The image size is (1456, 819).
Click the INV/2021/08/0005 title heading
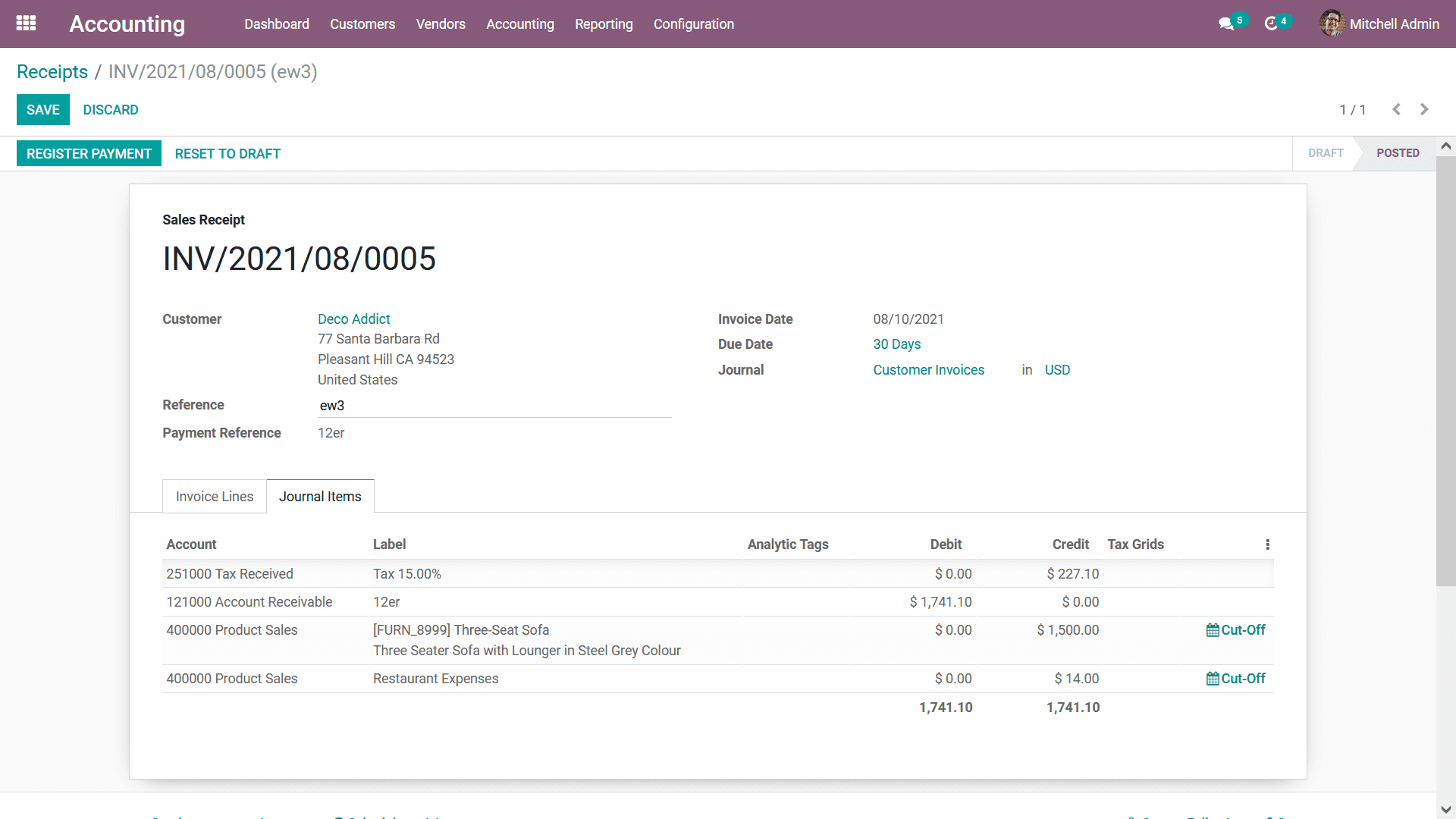(x=299, y=259)
